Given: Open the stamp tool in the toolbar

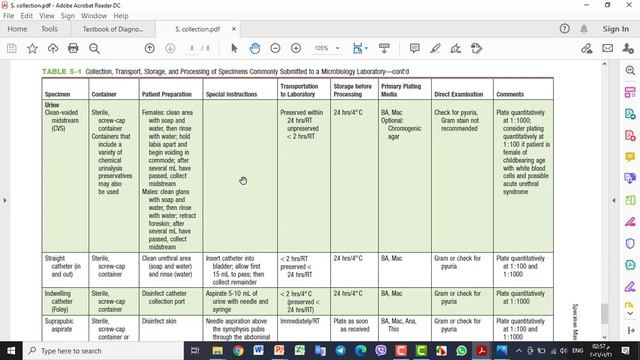Looking at the screenshot, I should 476,48.
